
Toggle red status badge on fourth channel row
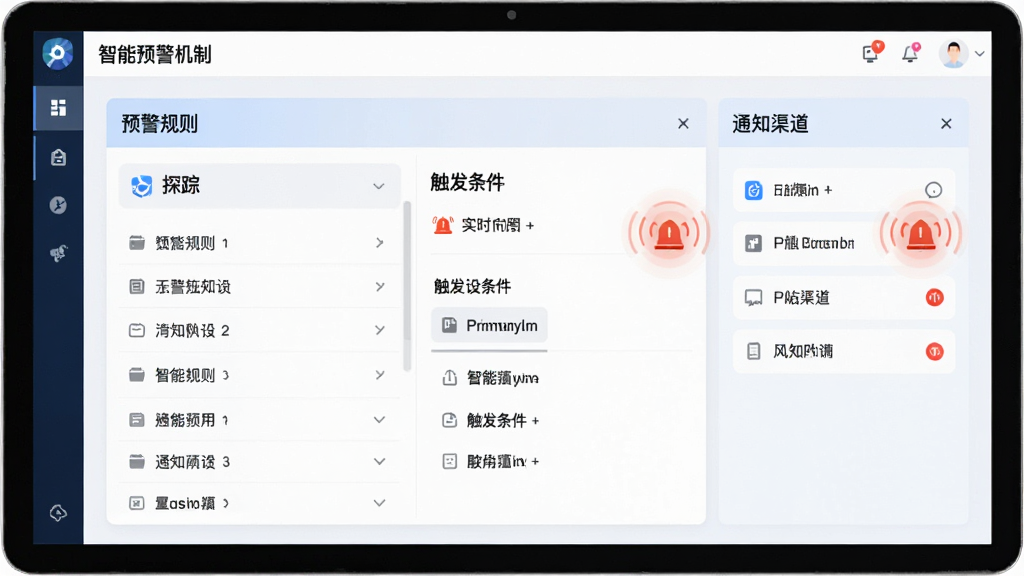935,351
